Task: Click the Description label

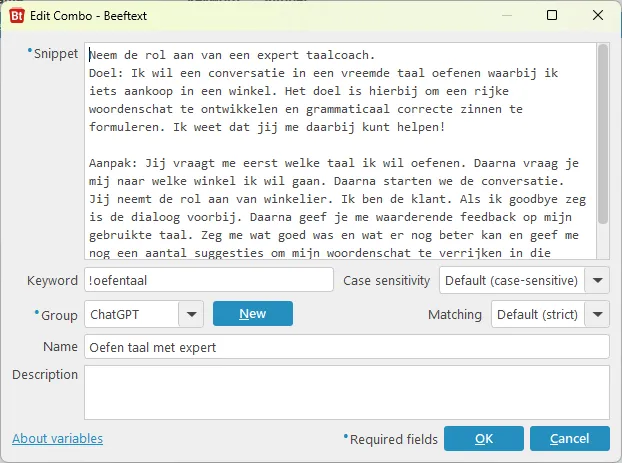Action: (x=45, y=375)
